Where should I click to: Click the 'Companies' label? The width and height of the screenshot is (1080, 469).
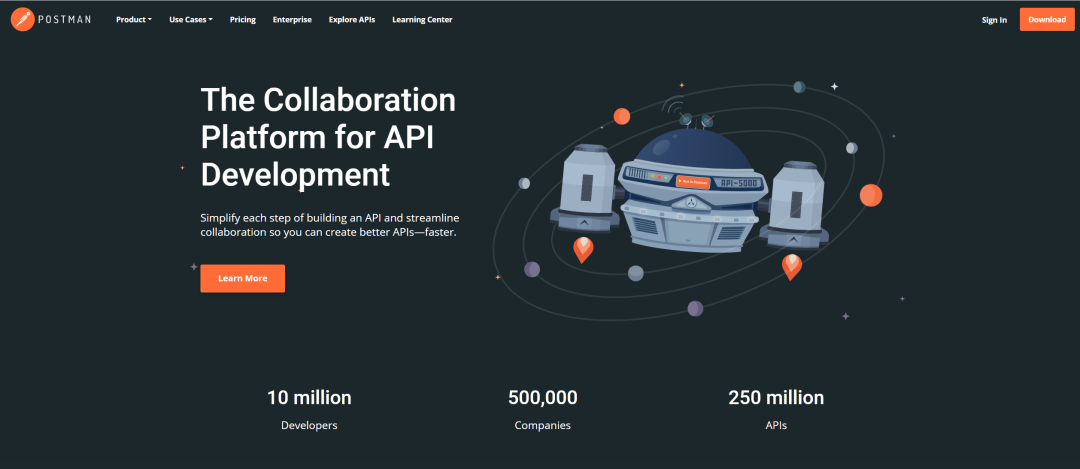point(543,426)
